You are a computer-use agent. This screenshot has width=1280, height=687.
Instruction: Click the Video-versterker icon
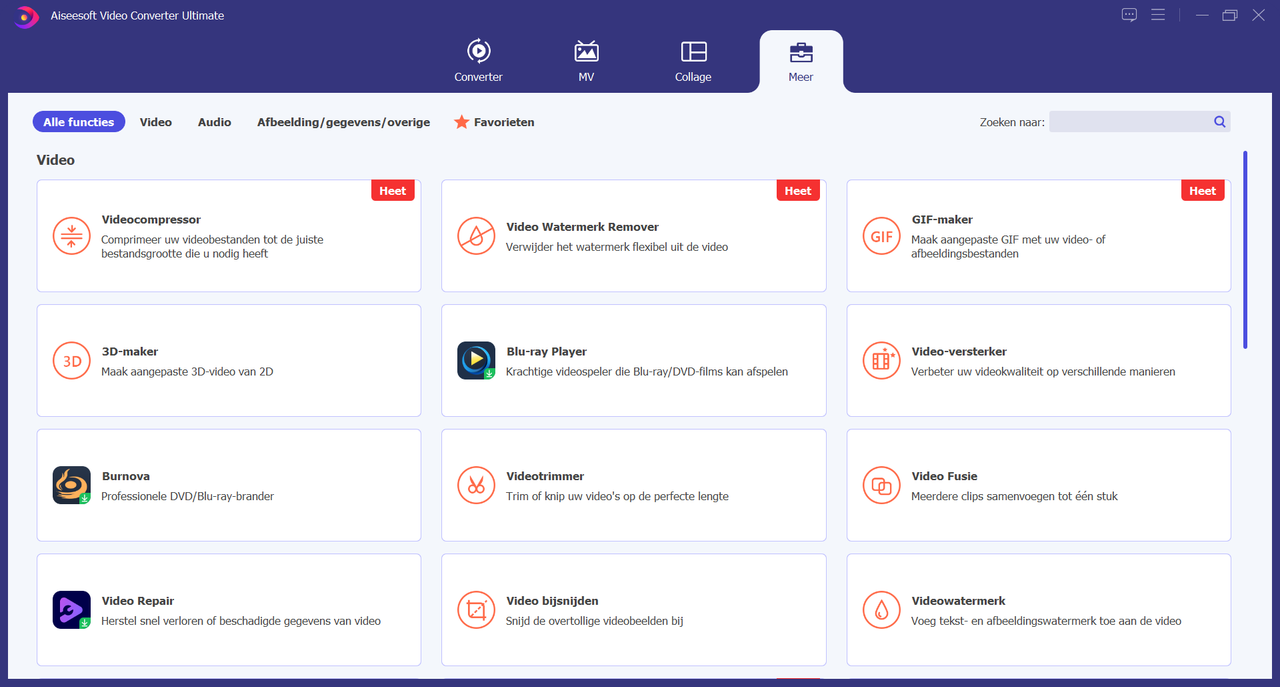tap(882, 361)
